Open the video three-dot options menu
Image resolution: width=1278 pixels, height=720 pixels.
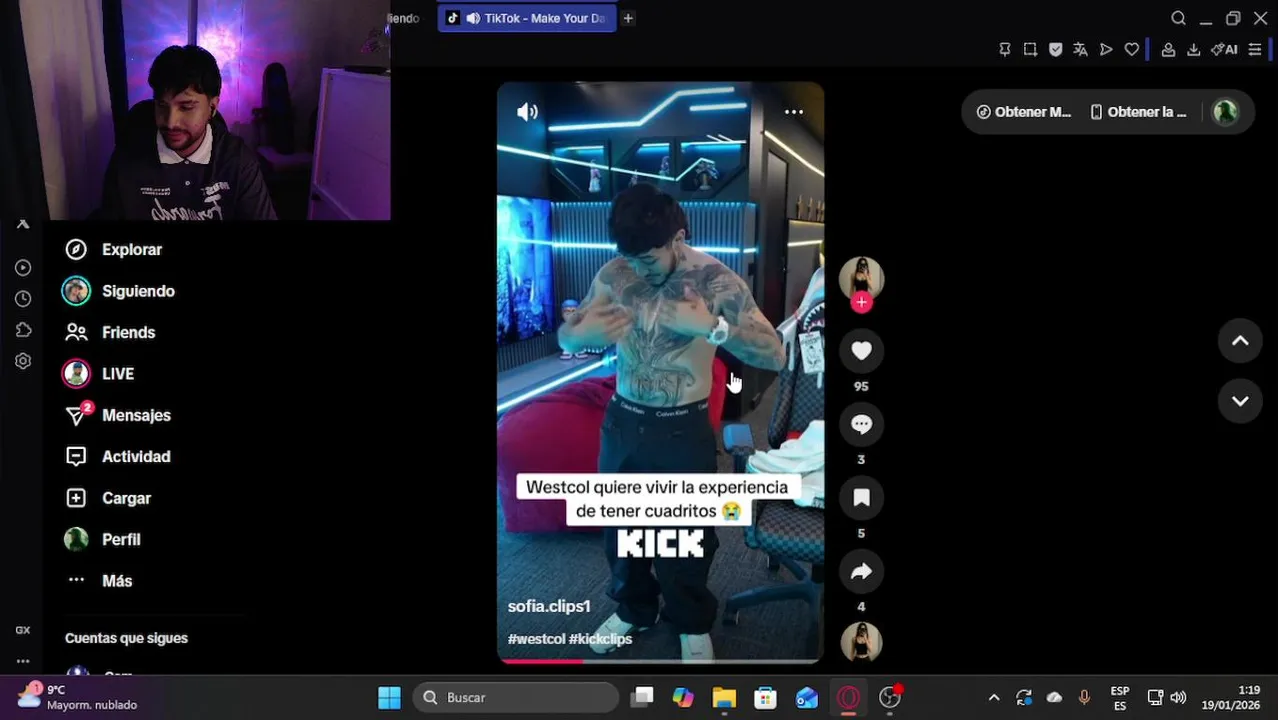793,112
